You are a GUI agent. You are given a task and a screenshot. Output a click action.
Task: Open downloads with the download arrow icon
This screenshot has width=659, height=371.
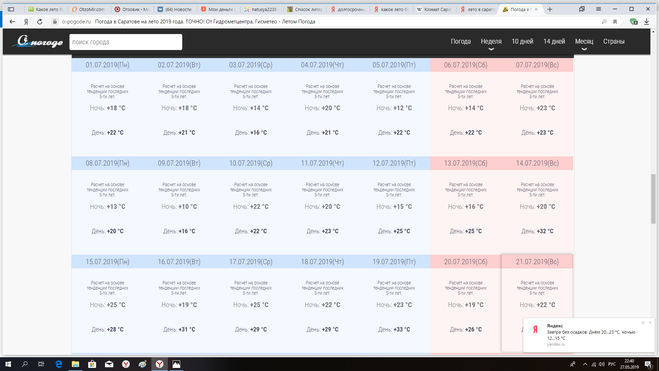[647, 22]
